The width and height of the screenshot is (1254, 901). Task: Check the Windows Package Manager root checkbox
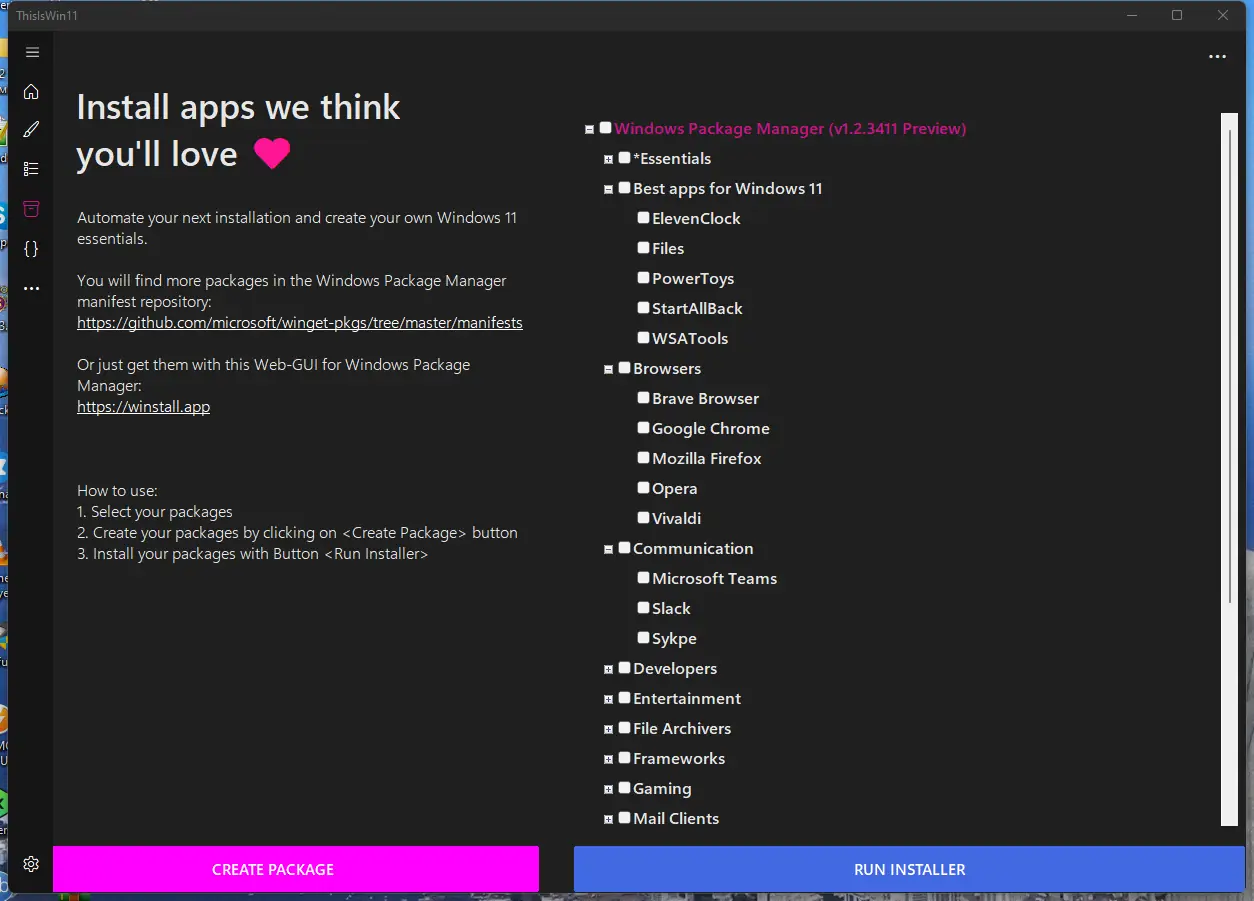tap(605, 128)
